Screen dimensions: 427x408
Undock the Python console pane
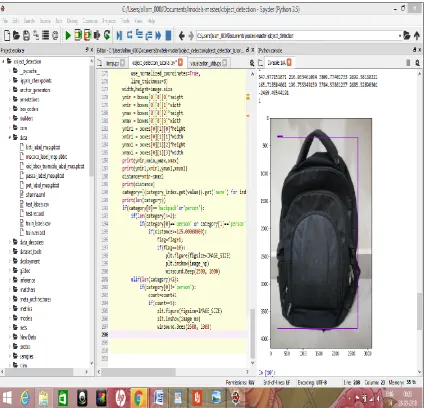tap(415, 50)
